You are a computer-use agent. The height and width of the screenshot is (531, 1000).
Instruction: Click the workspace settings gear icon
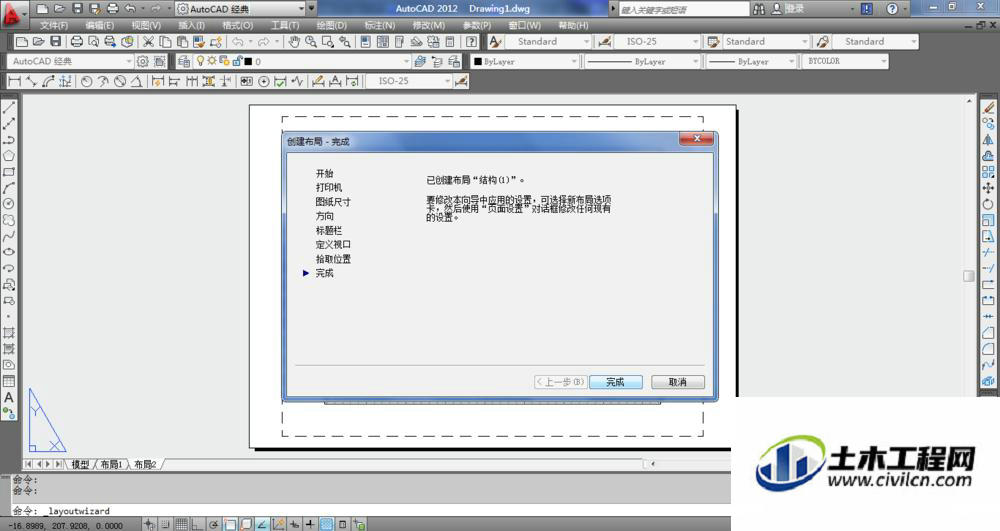coord(143,61)
